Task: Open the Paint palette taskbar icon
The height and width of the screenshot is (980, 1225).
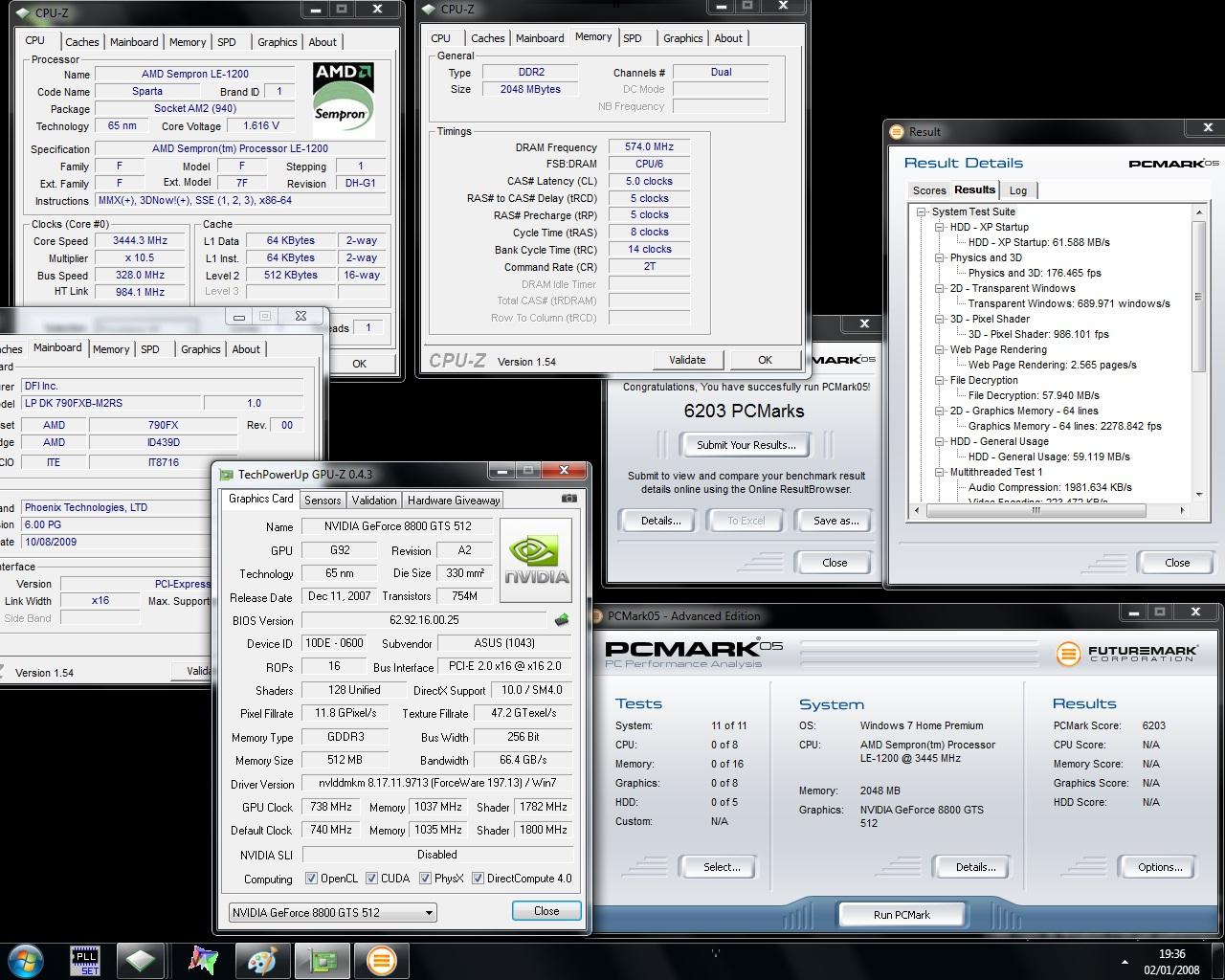Action: (x=261, y=960)
